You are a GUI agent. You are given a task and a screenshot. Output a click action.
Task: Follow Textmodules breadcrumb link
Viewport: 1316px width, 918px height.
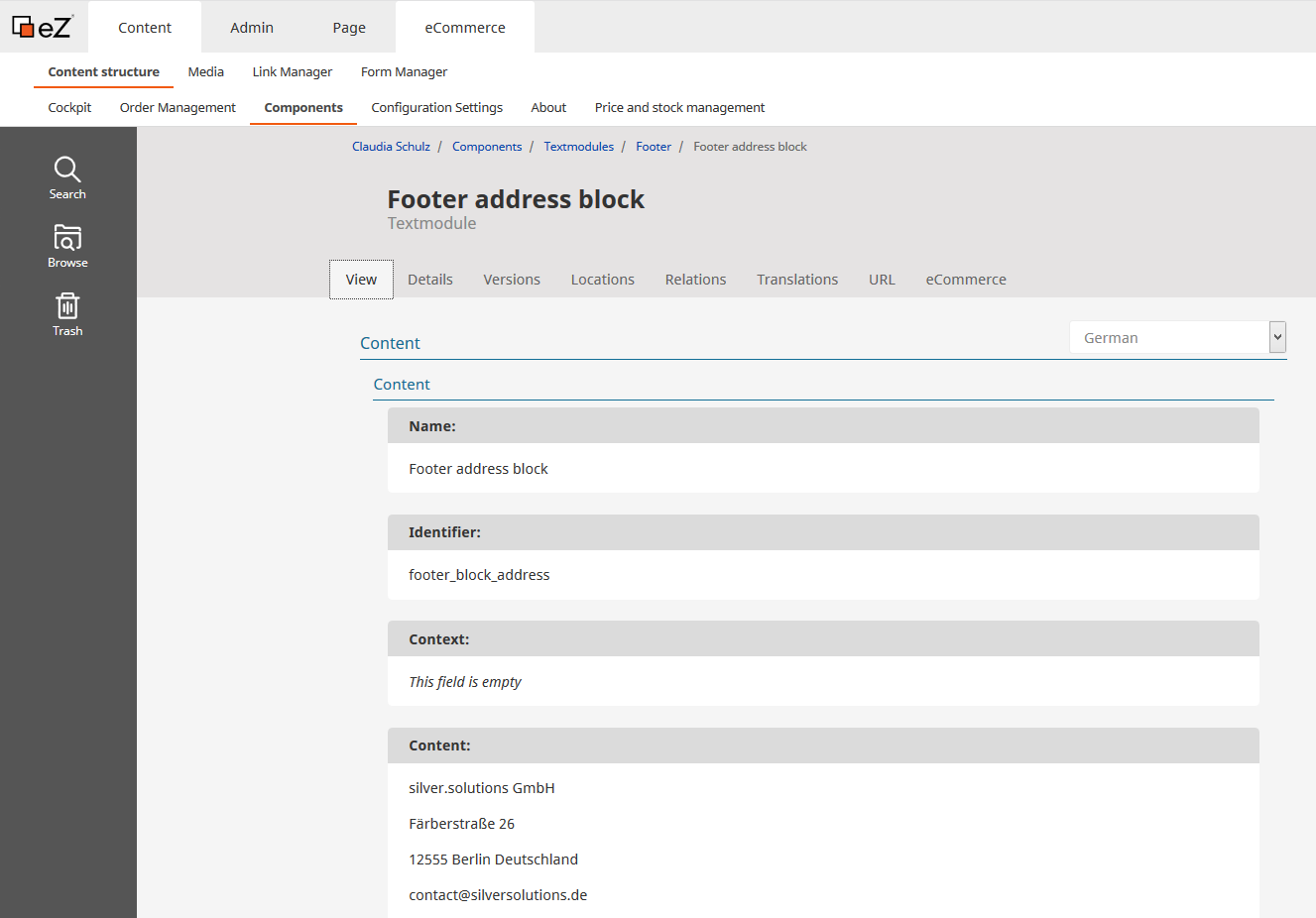pos(579,147)
